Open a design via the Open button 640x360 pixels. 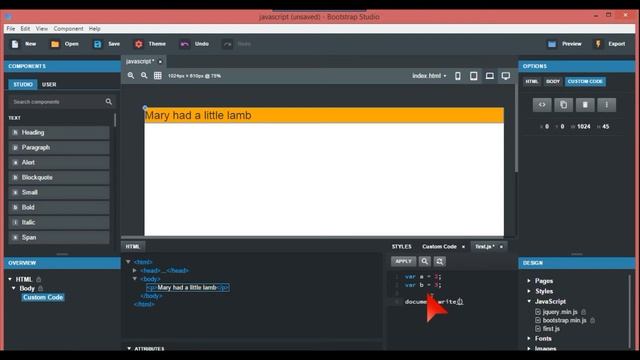coord(64,44)
